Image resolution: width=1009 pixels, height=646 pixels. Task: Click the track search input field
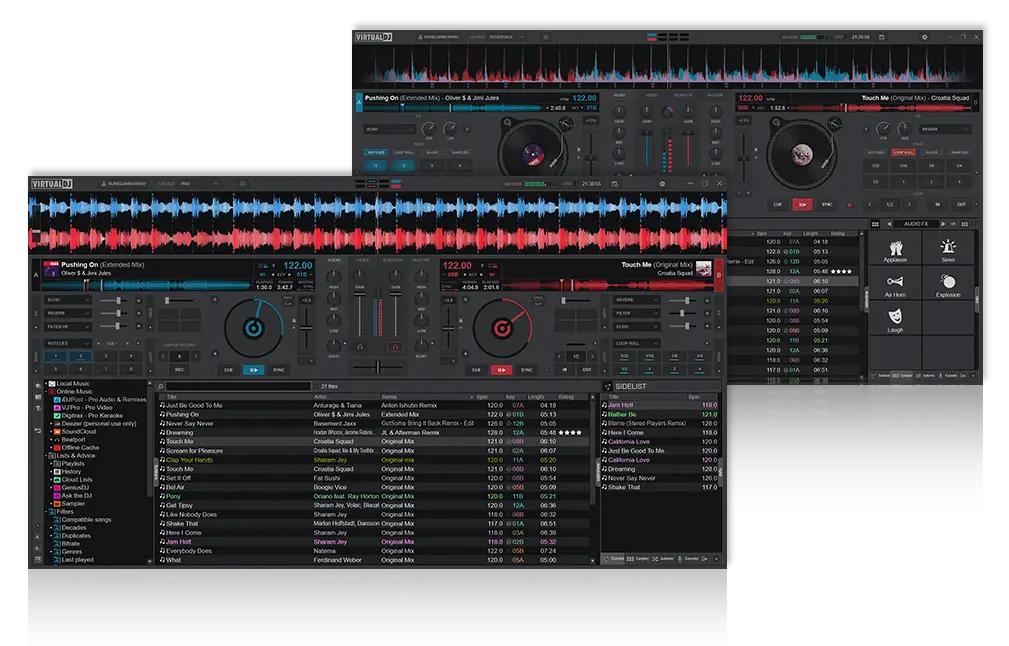pos(238,387)
